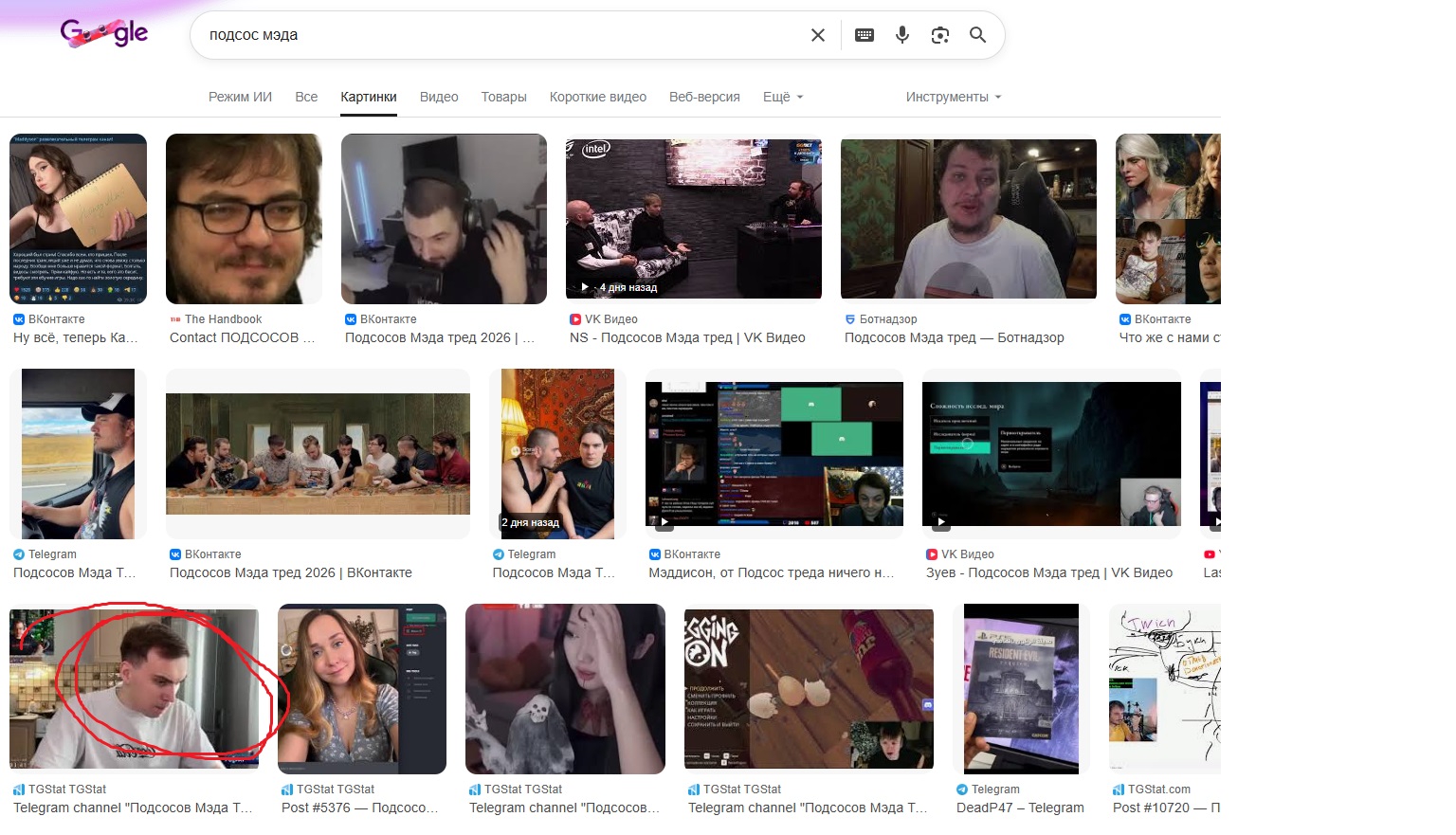Viewport: 1456px width, 835px height.
Task: Click Telegram icon under truck driver image
Action: (x=19, y=554)
